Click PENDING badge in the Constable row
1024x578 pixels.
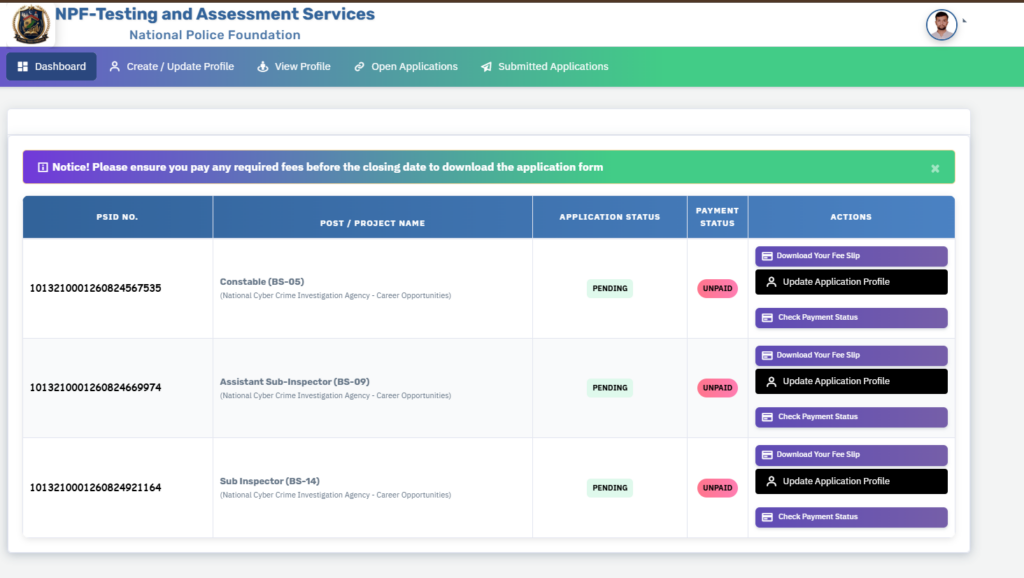point(609,288)
